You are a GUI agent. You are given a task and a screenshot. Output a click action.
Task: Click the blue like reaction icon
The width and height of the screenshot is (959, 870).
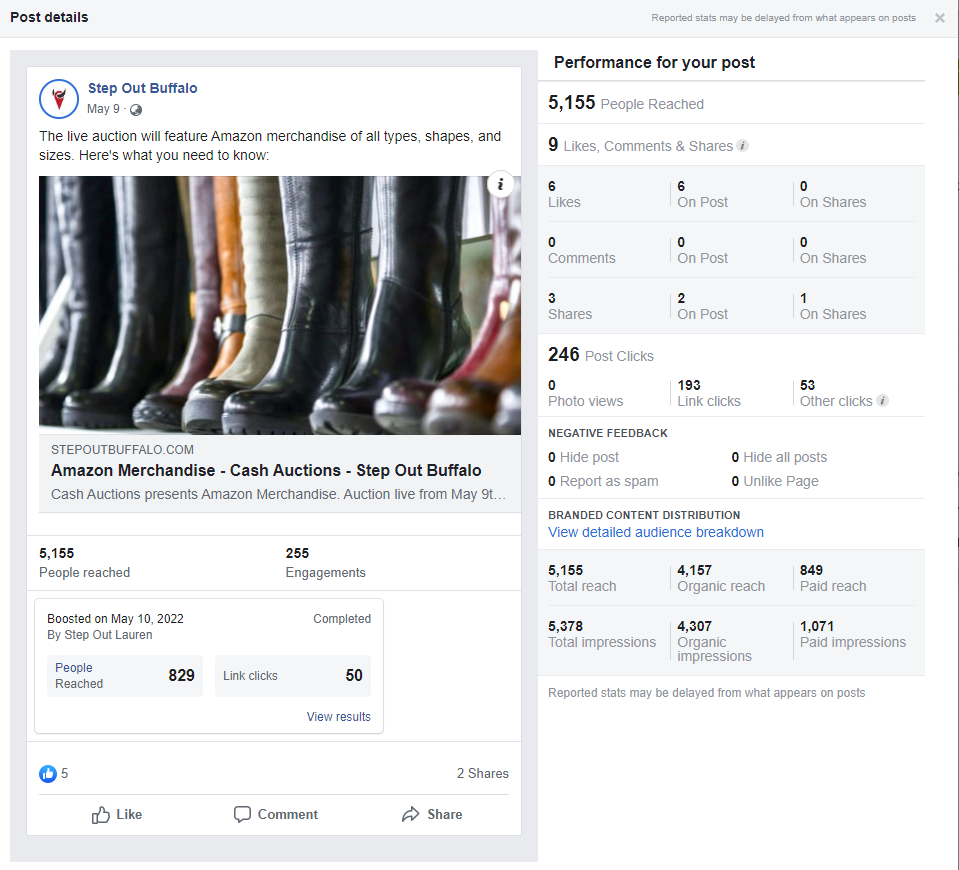pyautogui.click(x=48, y=773)
